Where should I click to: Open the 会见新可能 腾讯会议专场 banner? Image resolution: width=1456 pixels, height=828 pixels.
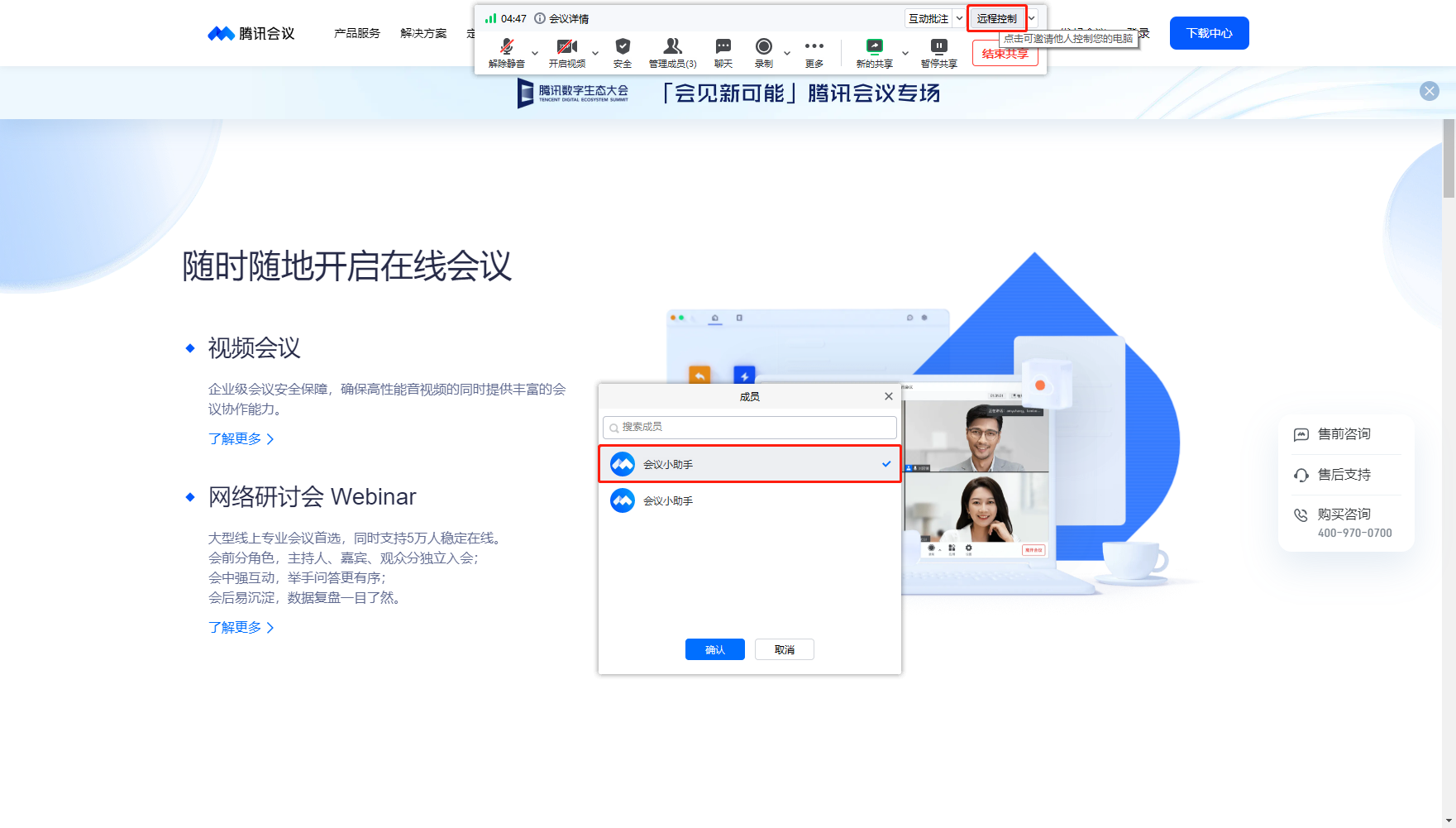801,93
